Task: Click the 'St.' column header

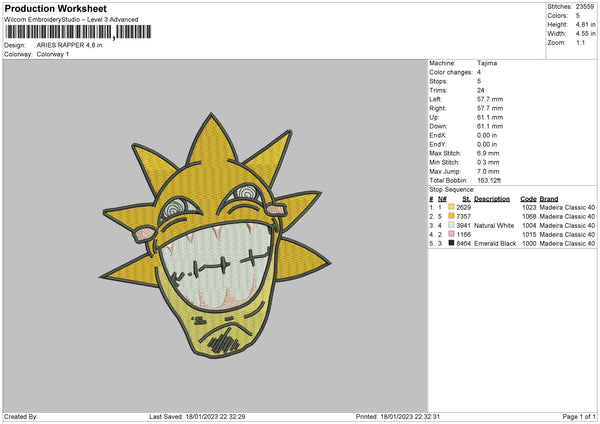Action: point(466,199)
